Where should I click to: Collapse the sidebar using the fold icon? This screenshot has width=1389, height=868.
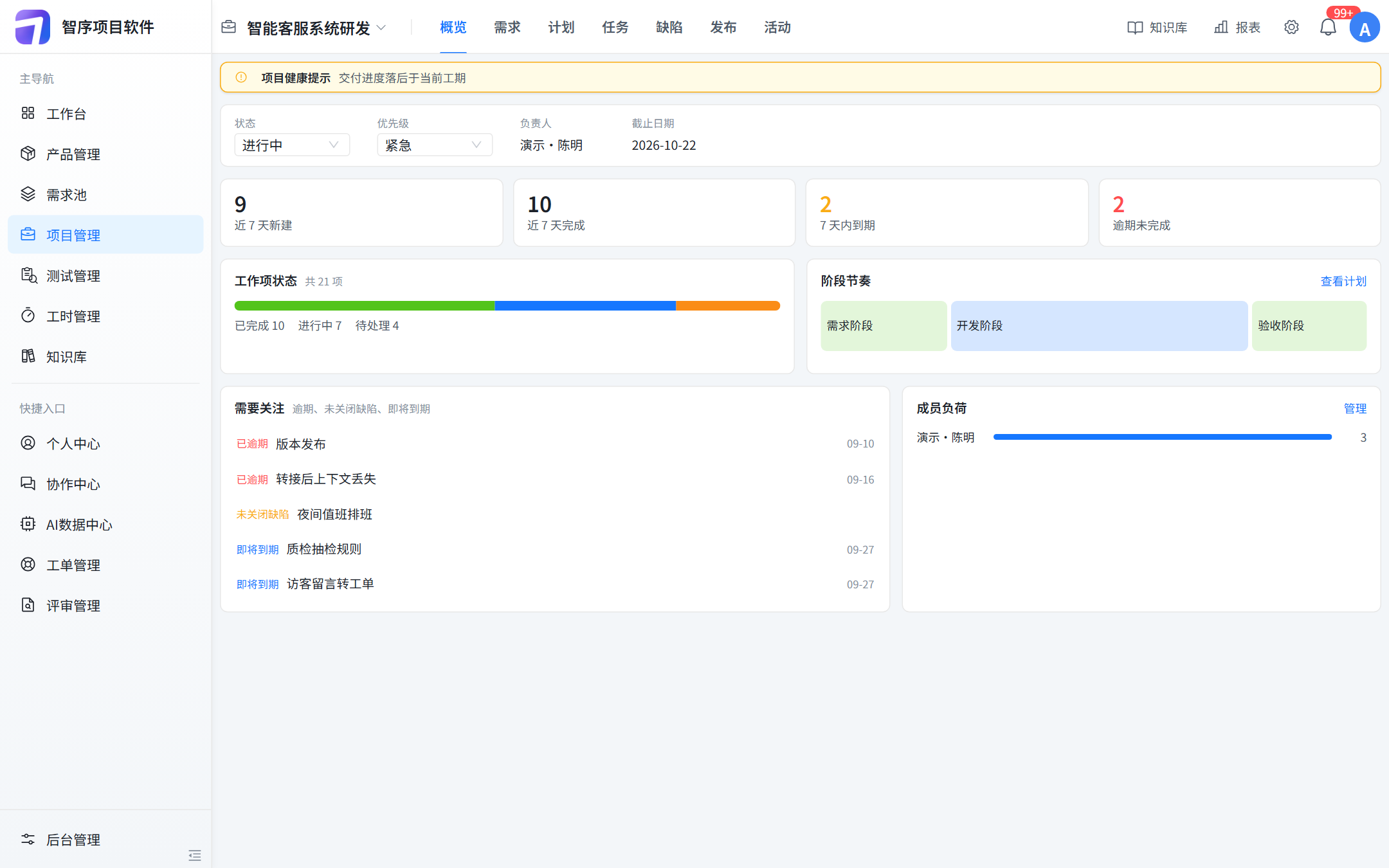(195, 855)
